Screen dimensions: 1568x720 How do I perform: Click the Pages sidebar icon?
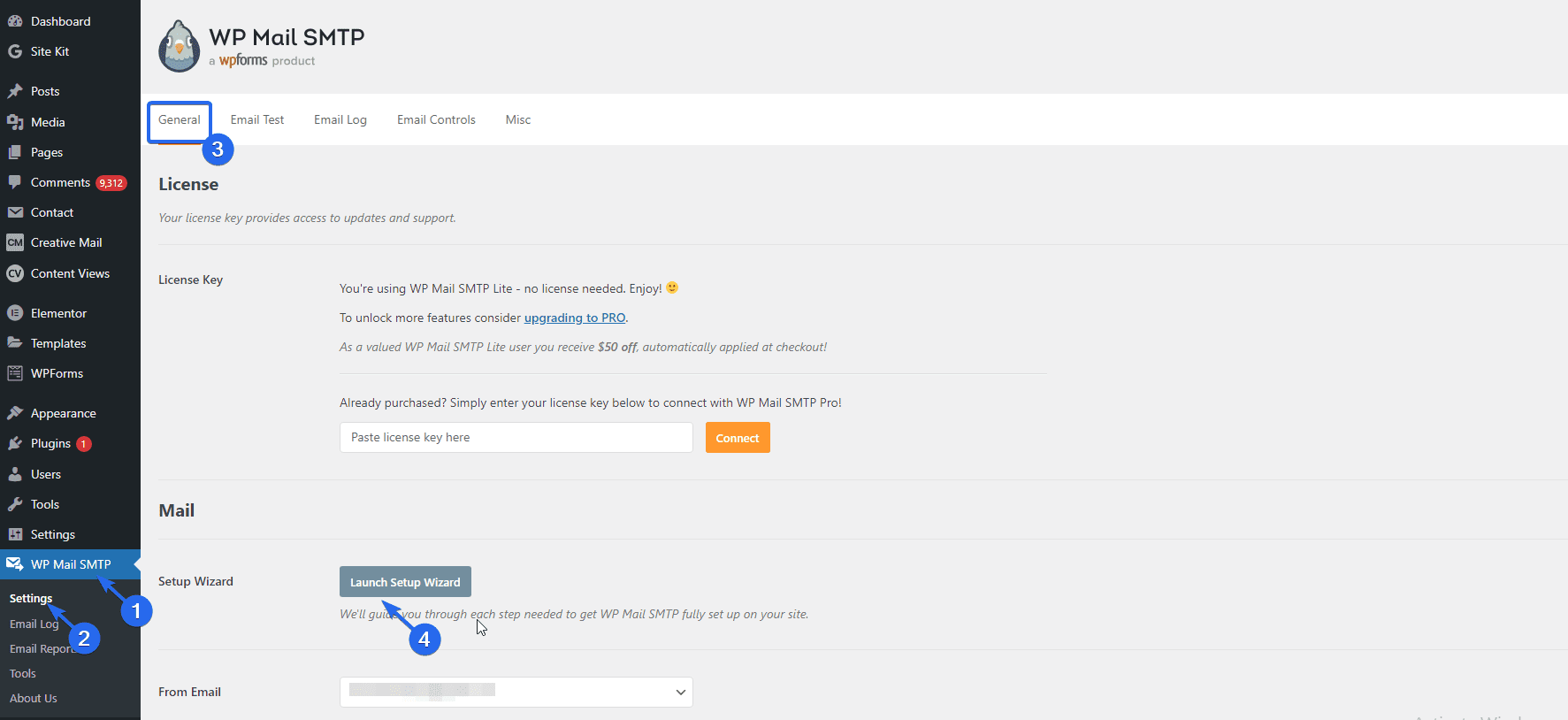(x=15, y=152)
